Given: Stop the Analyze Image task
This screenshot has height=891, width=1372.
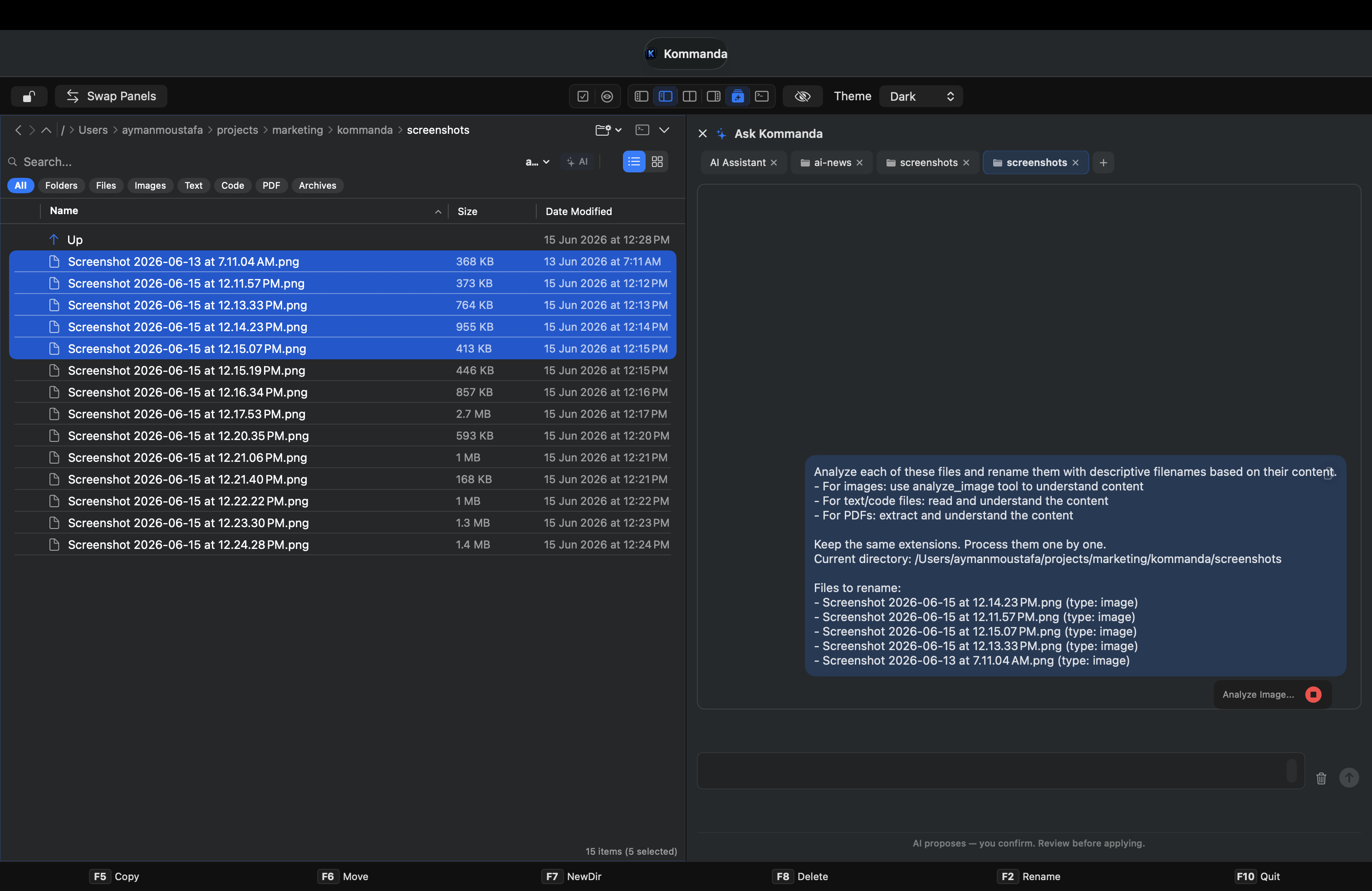Looking at the screenshot, I should [x=1313, y=695].
